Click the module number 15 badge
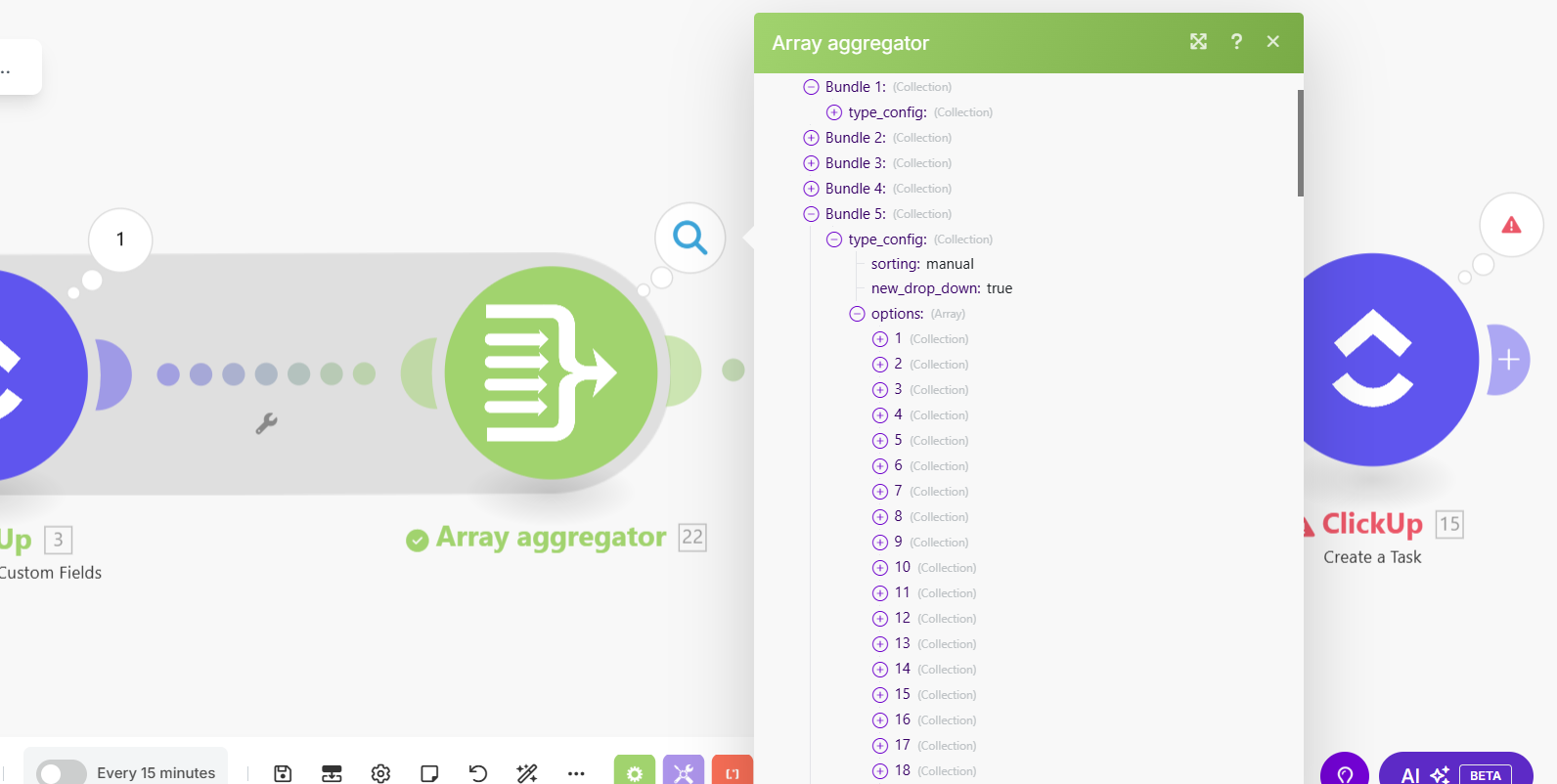 [x=1449, y=525]
